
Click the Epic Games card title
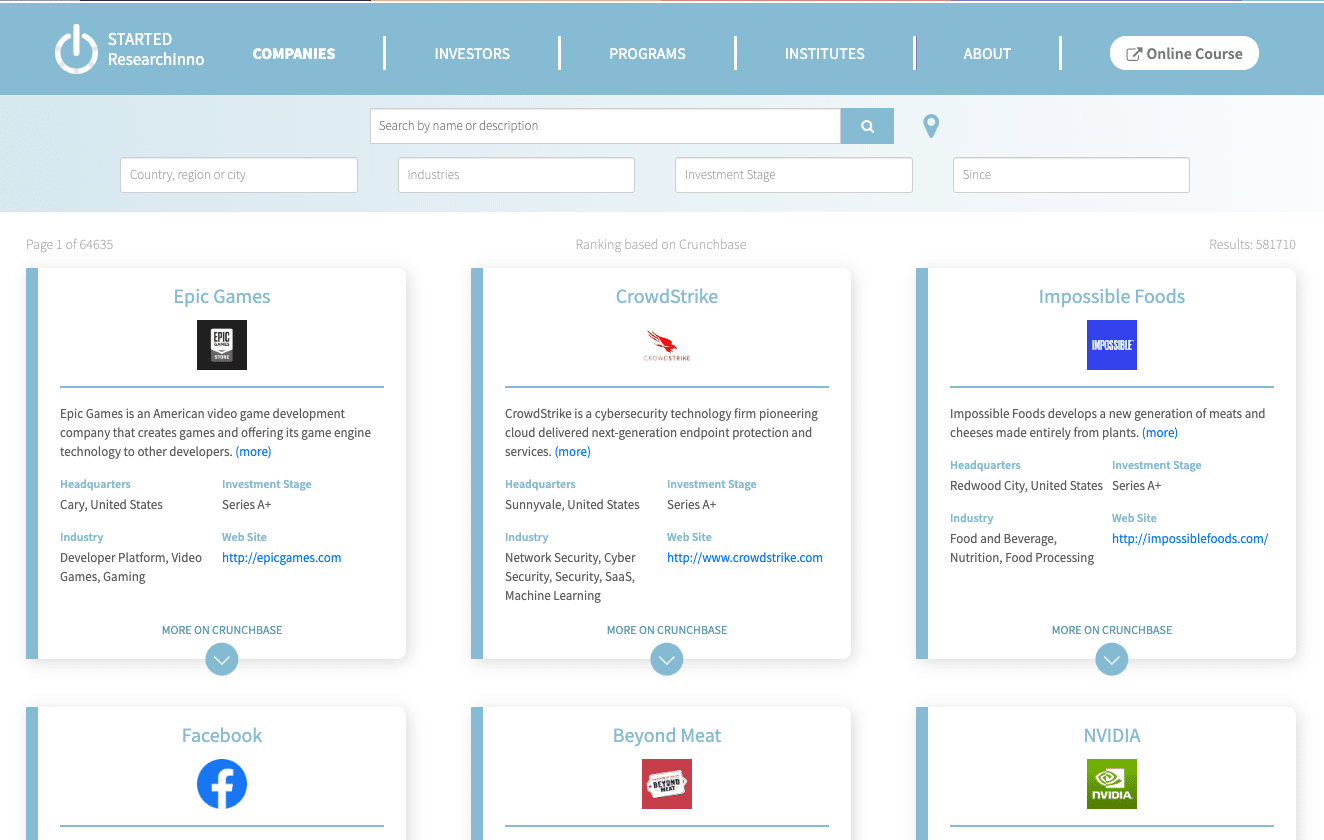click(x=222, y=297)
